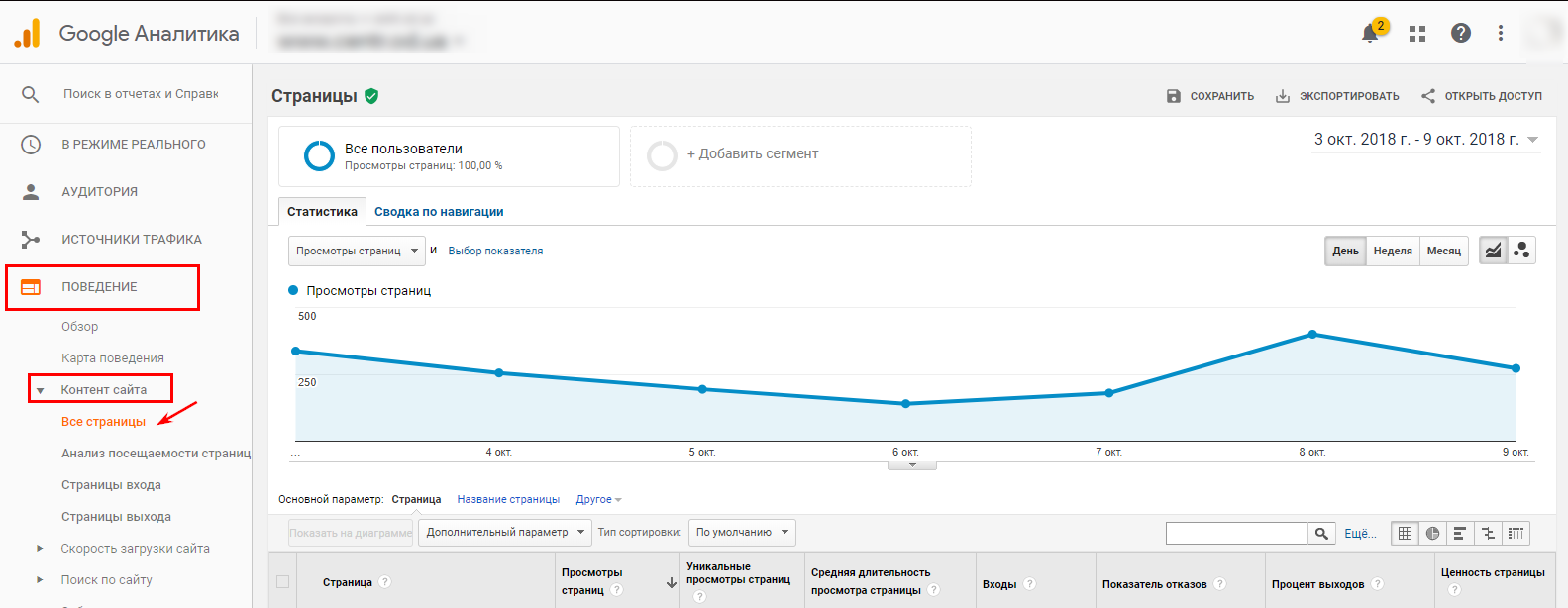Screen dimensions: 1568x608
Task: Click help icon next to Процент выходов
Action: pos(1377,584)
